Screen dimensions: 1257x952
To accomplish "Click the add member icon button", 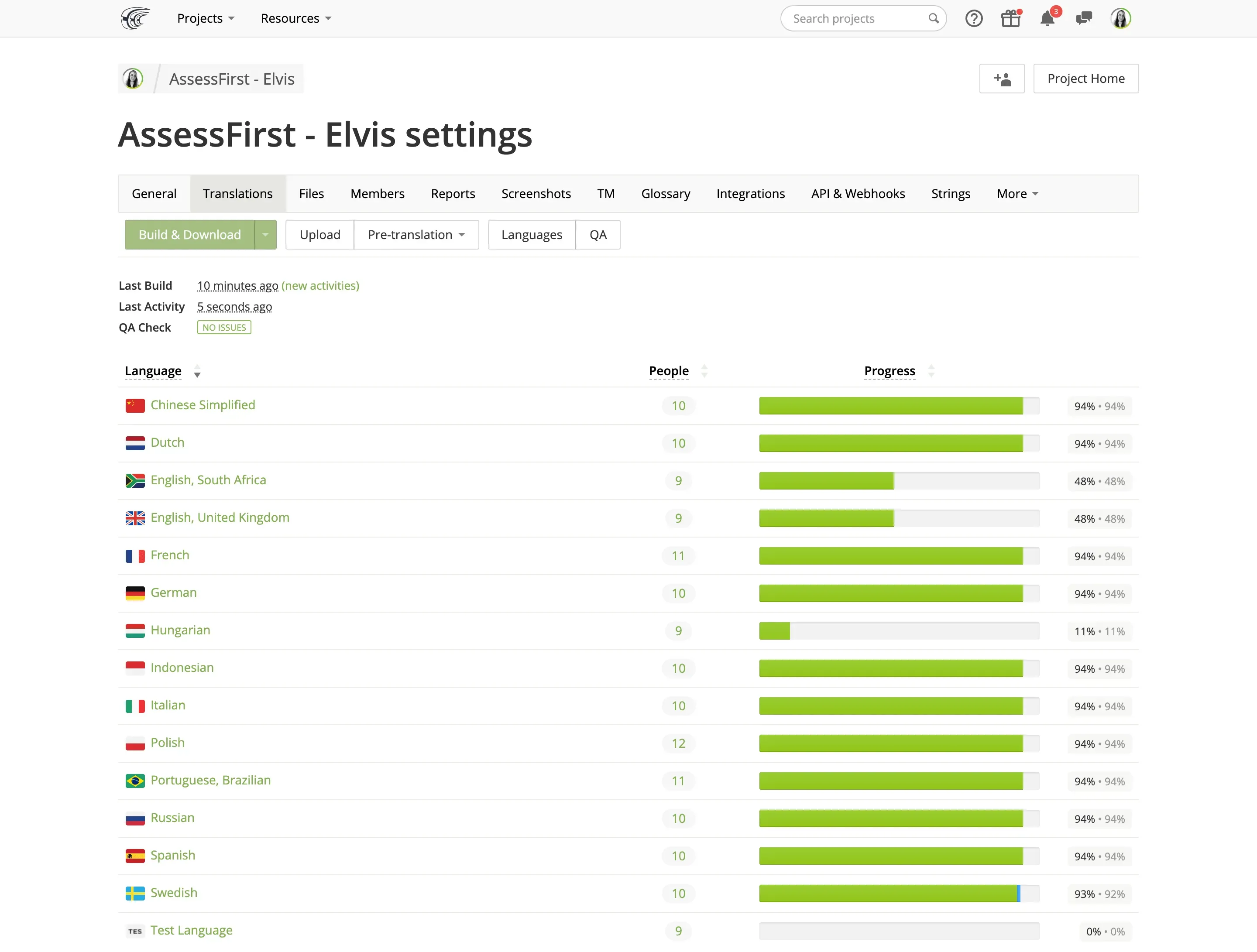I will [x=1002, y=79].
